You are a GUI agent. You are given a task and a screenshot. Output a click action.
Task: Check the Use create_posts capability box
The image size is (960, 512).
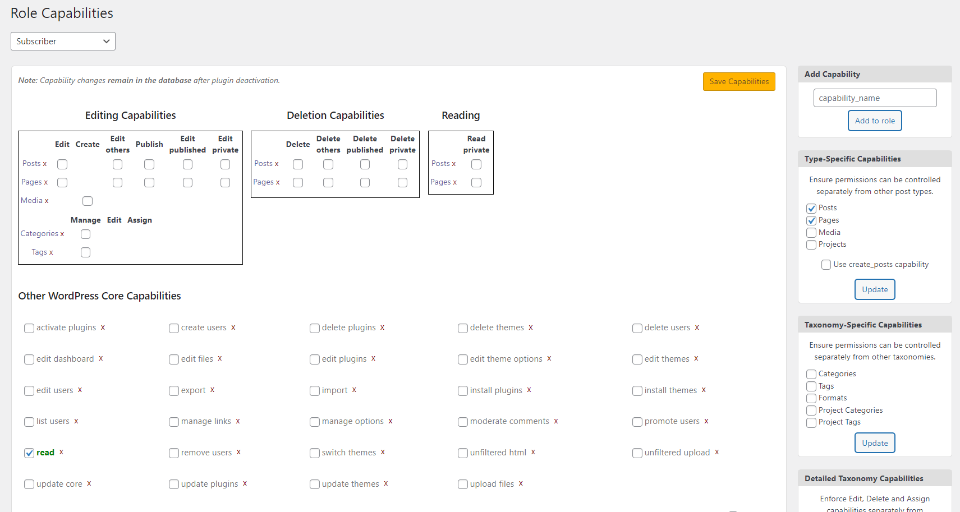826,265
